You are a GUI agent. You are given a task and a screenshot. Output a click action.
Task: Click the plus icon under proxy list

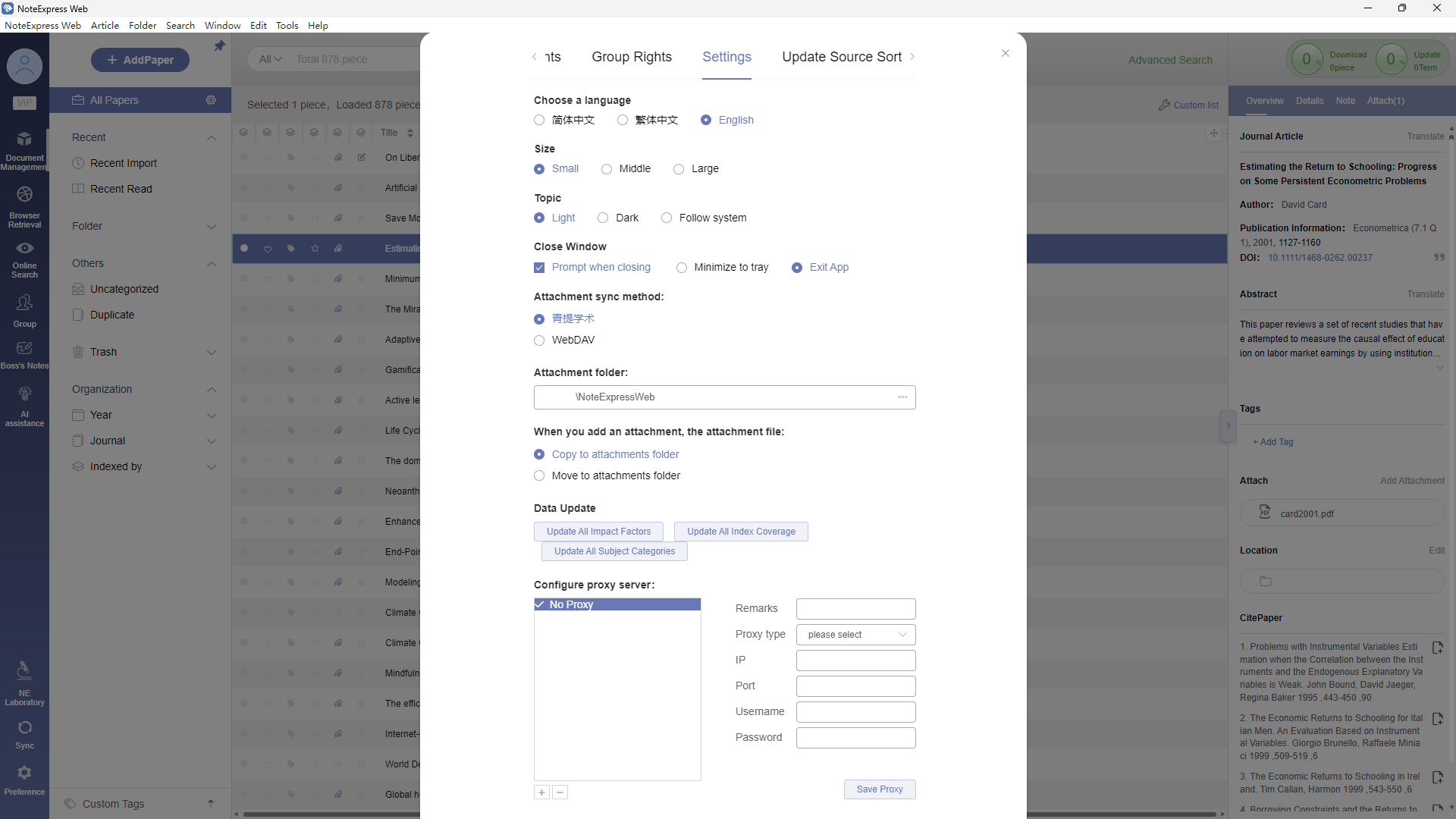pyautogui.click(x=541, y=792)
